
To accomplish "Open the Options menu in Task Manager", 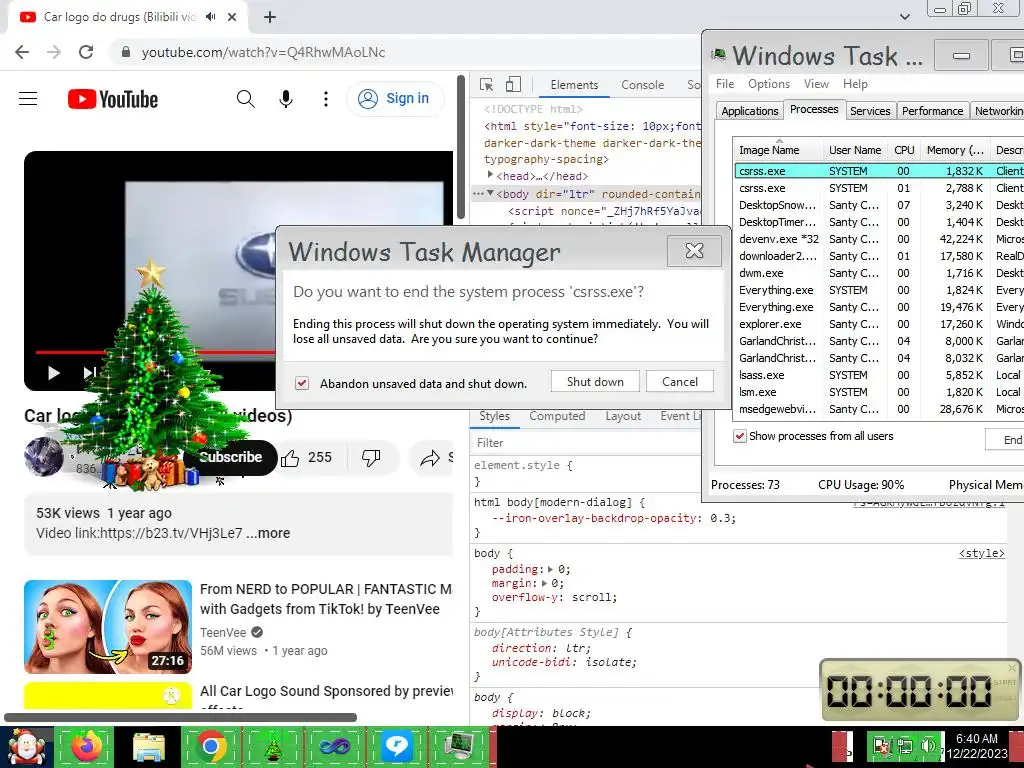I will tap(769, 84).
